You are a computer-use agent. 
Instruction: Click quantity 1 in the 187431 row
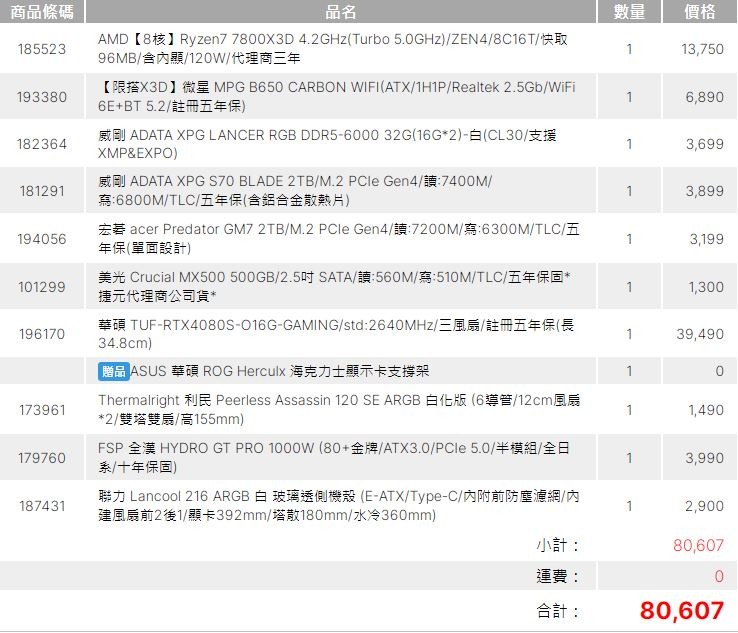[629, 506]
